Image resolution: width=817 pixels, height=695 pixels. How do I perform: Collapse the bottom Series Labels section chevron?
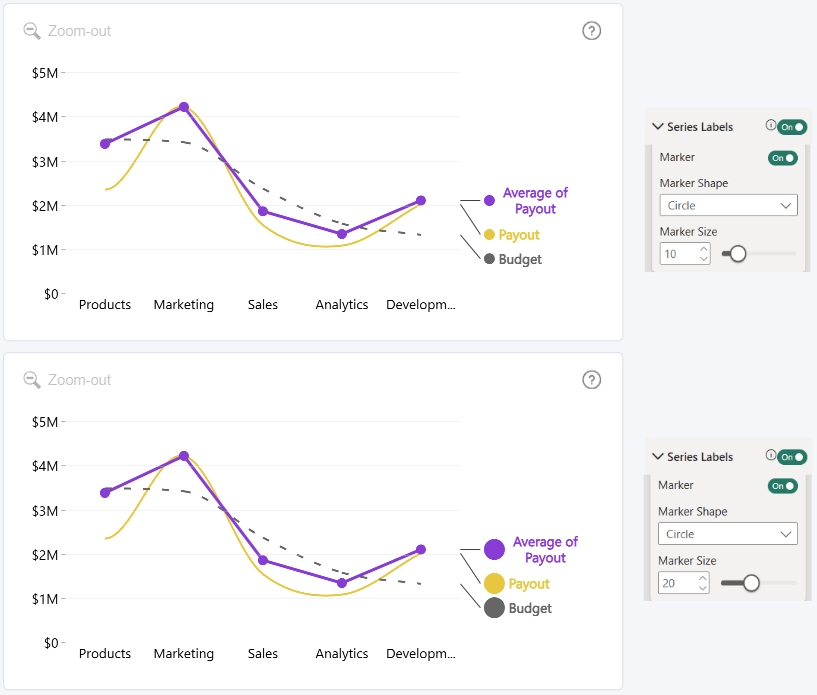point(658,456)
